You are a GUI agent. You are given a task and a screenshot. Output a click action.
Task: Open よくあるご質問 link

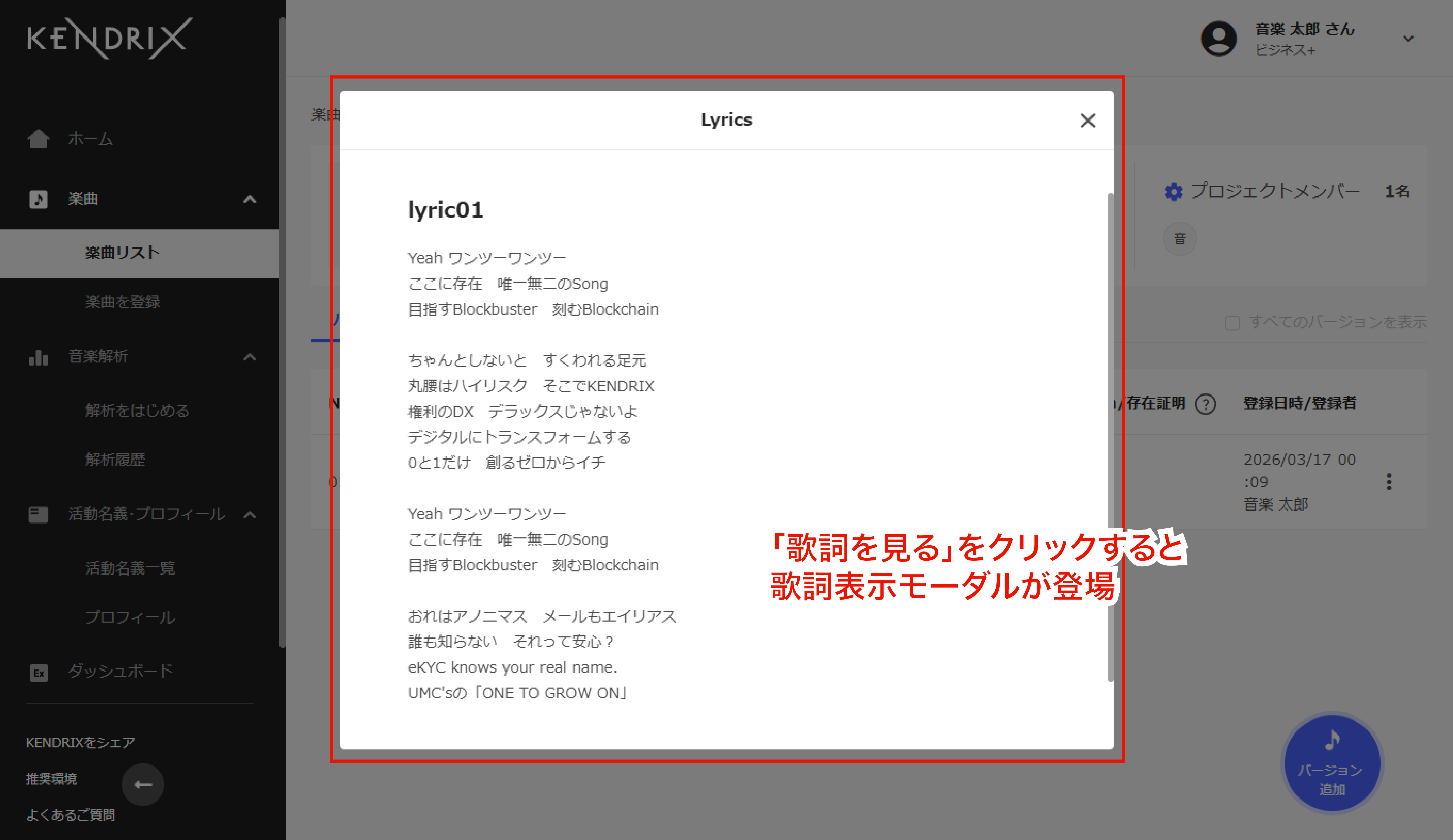[x=70, y=815]
